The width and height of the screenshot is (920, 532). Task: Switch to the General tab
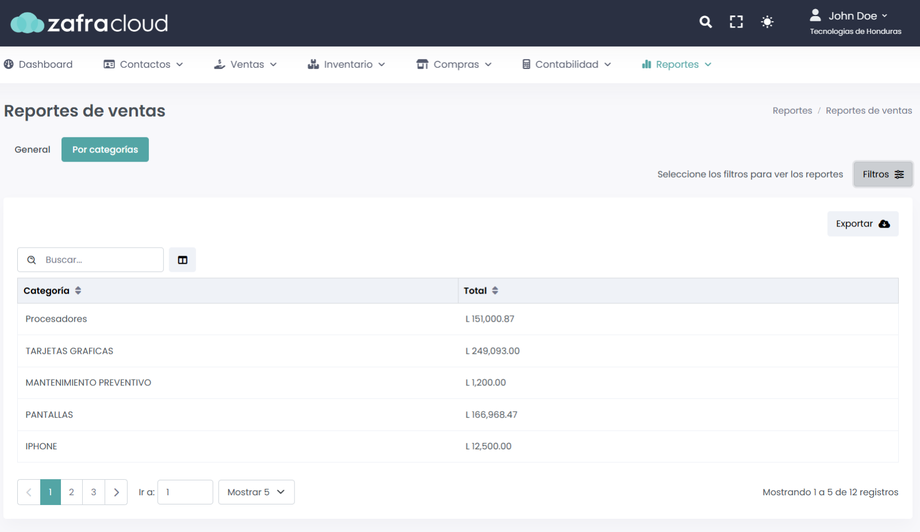tap(32, 150)
